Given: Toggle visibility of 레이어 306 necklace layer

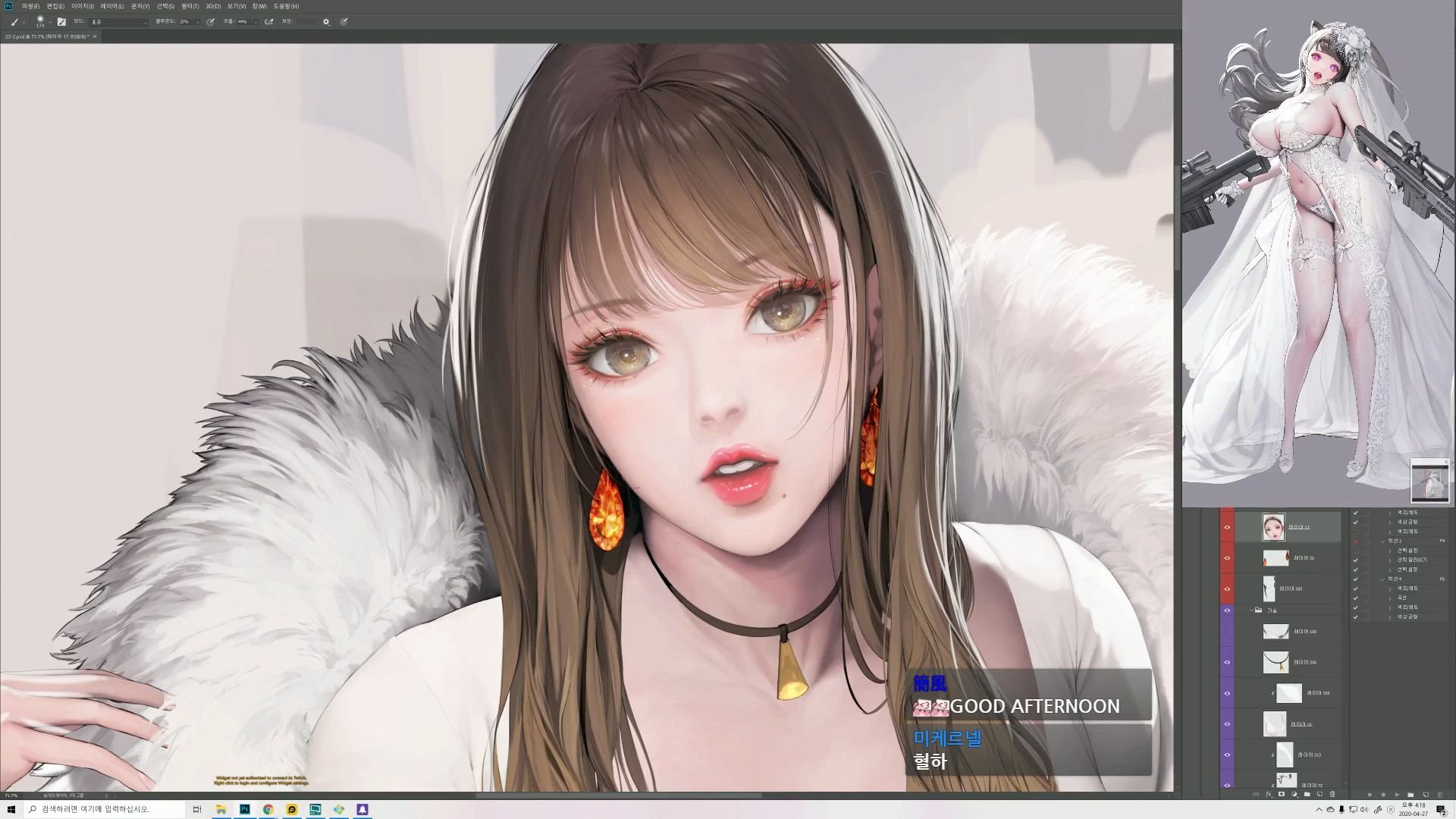Looking at the screenshot, I should coord(1227,662).
